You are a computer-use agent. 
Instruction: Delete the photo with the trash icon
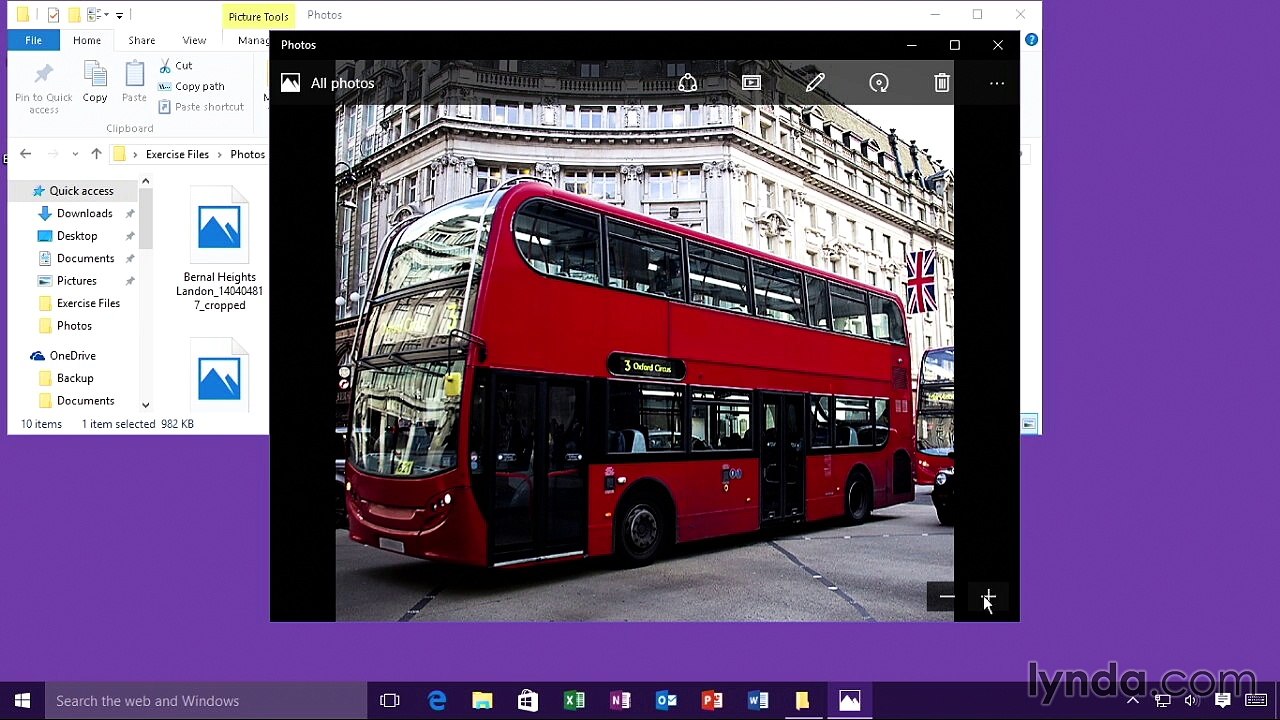pos(942,83)
